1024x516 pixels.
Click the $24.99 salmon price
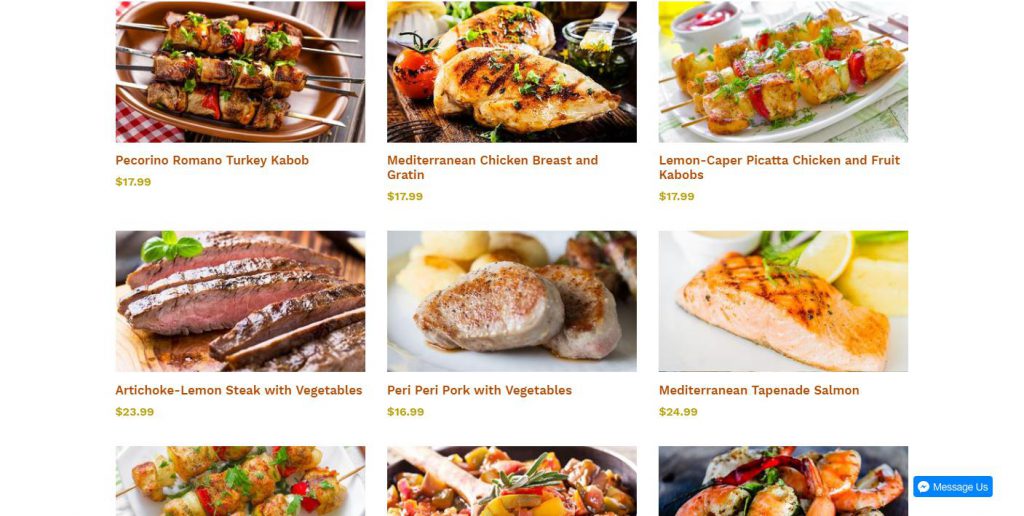(x=678, y=411)
